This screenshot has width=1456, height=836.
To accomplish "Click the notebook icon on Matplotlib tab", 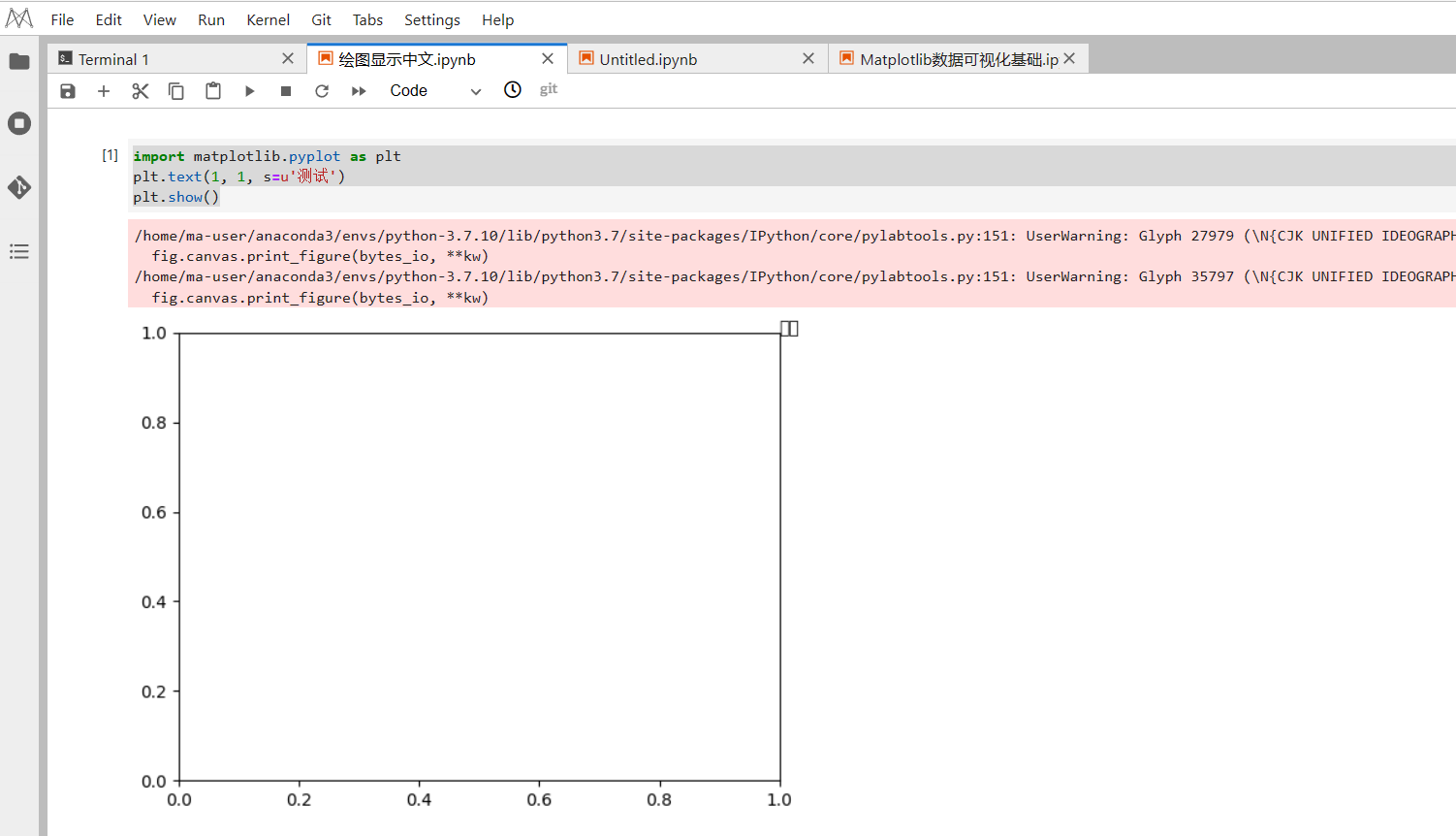I will [847, 58].
